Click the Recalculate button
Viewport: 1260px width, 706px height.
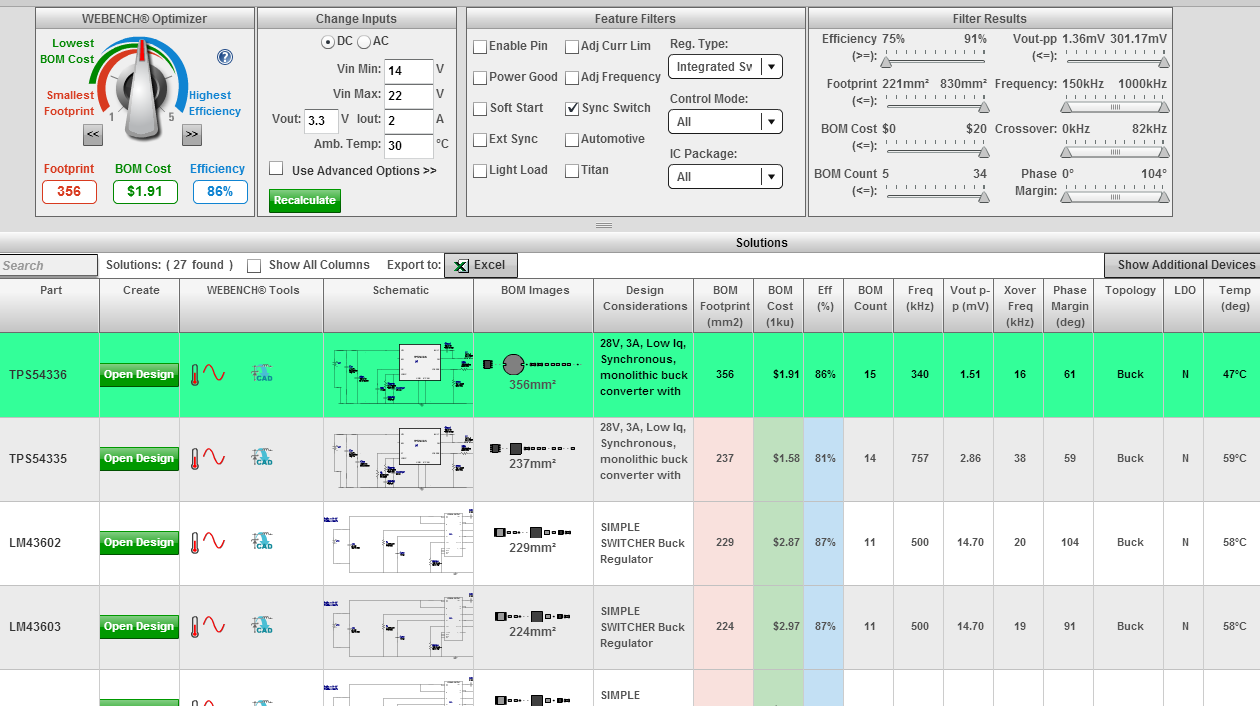(x=305, y=201)
